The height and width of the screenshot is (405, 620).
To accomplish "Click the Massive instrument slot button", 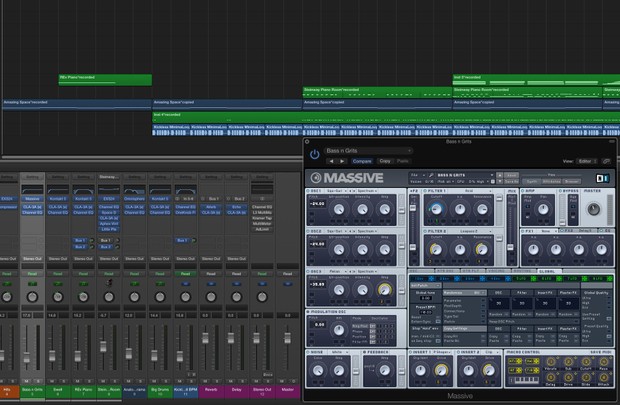I will (32, 199).
